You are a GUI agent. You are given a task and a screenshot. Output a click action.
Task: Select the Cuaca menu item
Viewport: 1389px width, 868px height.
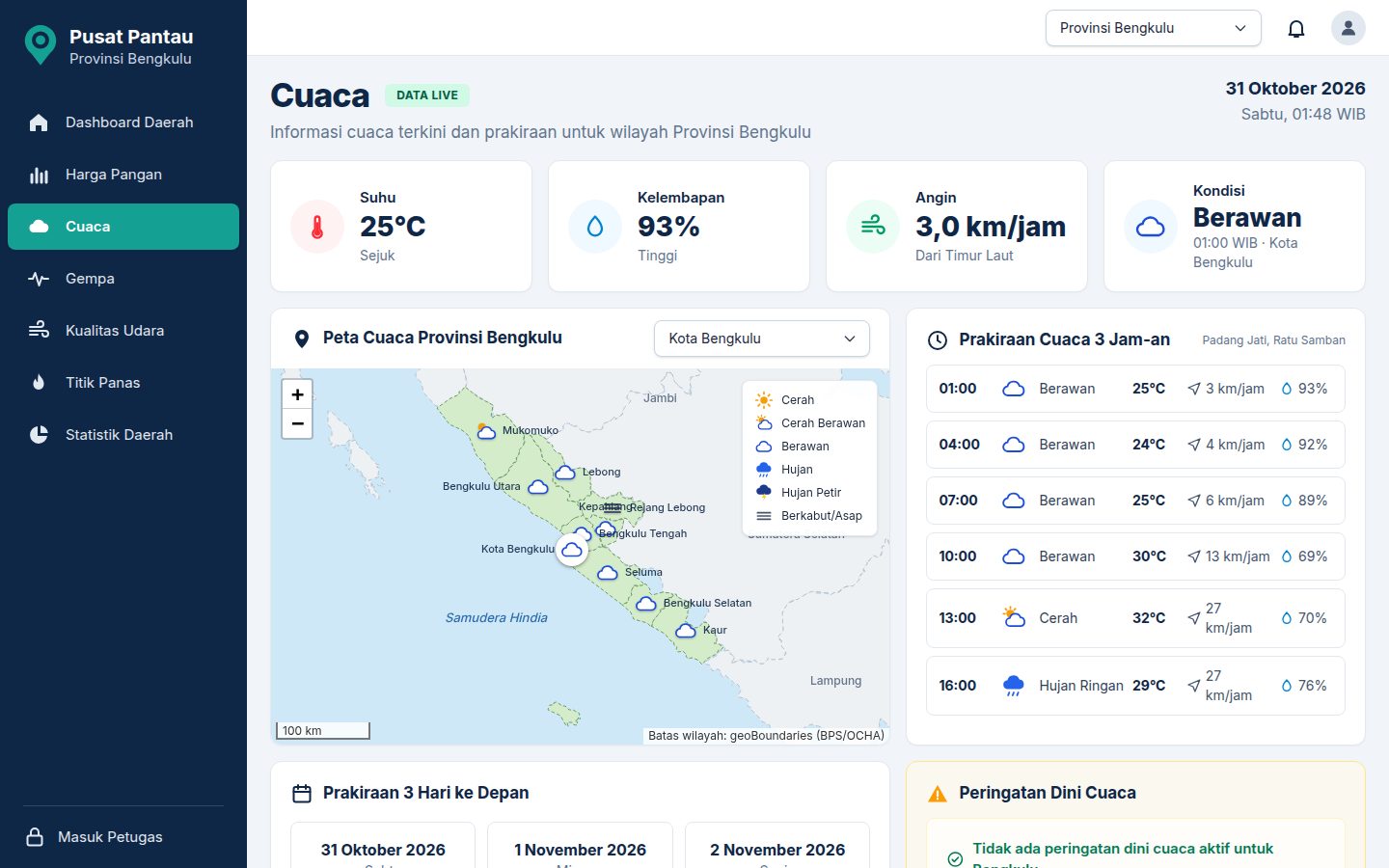[123, 227]
